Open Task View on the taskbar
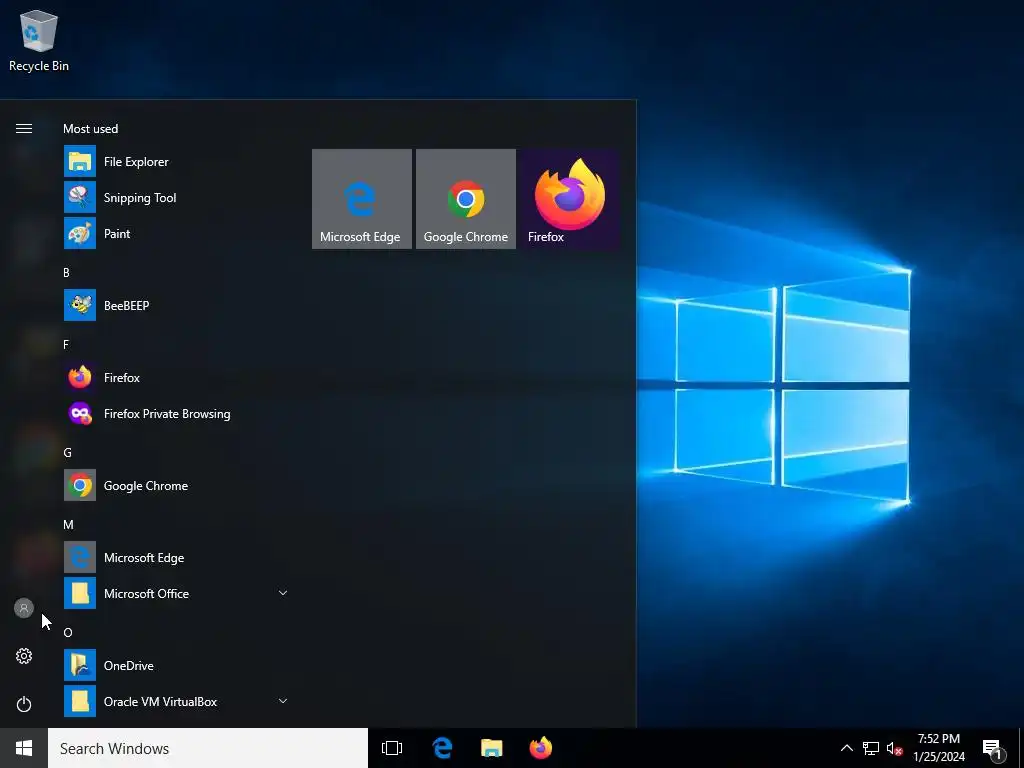 click(x=392, y=748)
